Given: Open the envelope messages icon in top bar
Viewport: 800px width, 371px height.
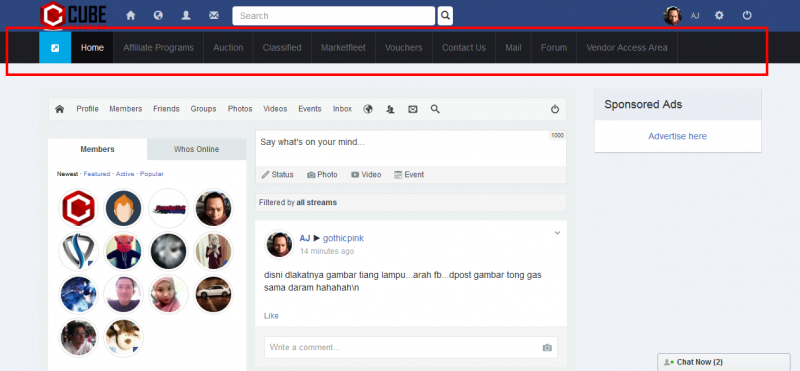Looking at the screenshot, I should point(214,16).
